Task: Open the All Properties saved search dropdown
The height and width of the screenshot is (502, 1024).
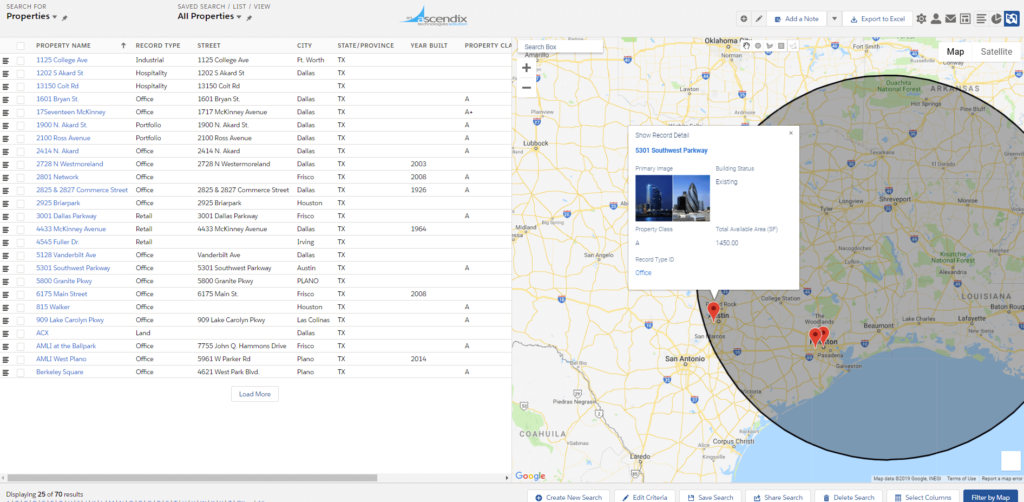Action: (x=210, y=16)
